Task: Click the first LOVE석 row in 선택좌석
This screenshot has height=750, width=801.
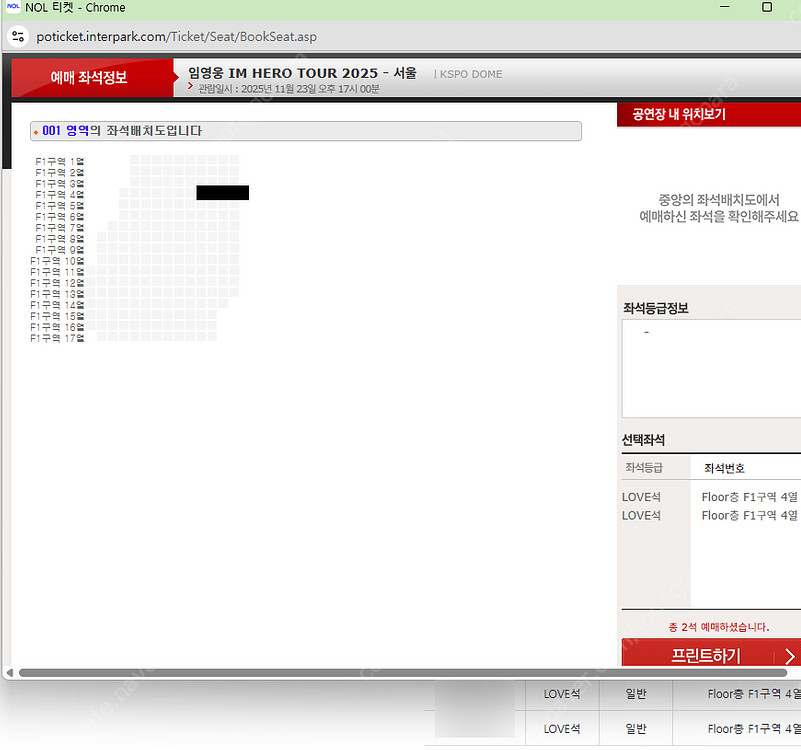Action: 641,497
